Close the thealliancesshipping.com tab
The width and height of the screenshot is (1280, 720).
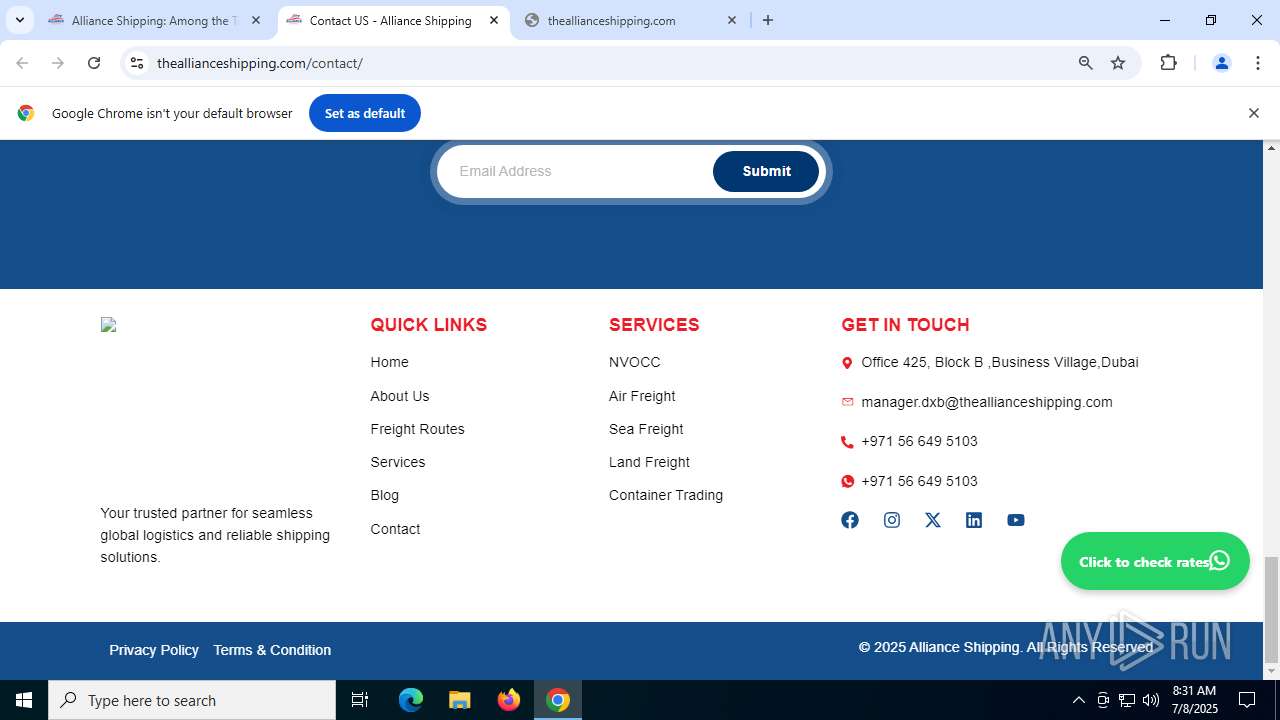[732, 20]
